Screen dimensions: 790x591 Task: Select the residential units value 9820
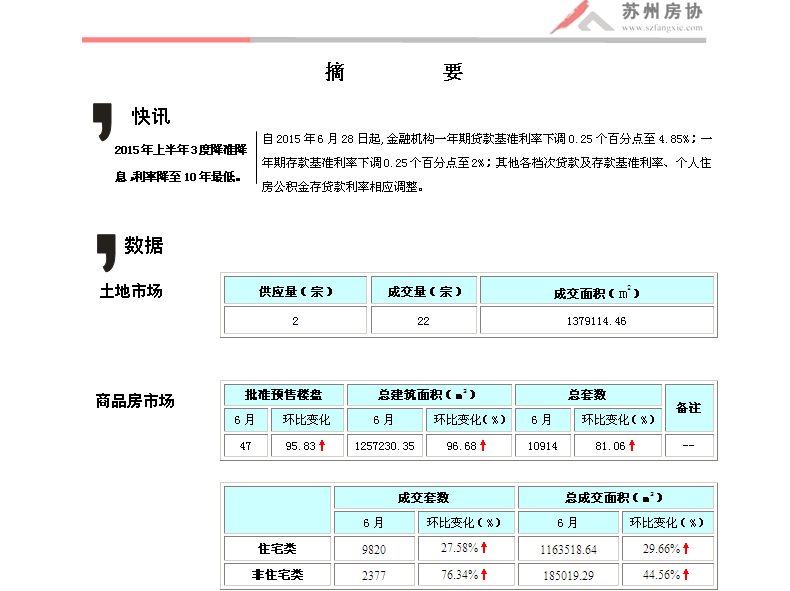[x=374, y=549]
